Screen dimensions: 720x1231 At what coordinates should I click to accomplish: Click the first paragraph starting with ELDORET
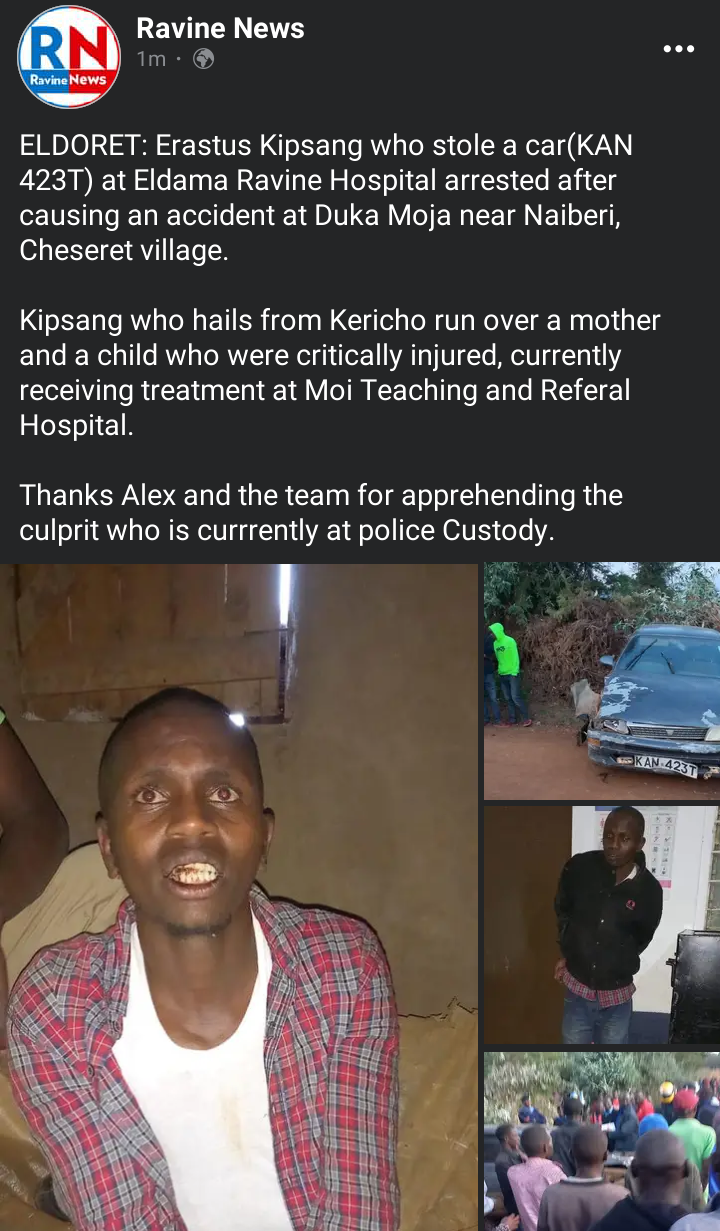326,198
